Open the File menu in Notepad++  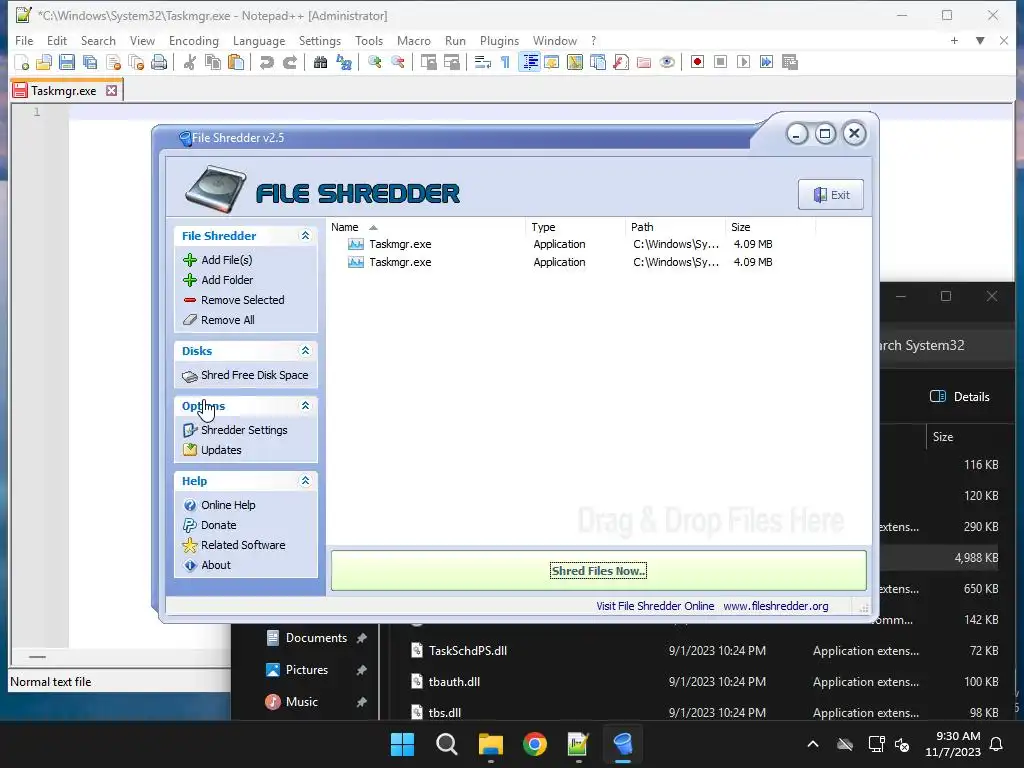point(24,40)
